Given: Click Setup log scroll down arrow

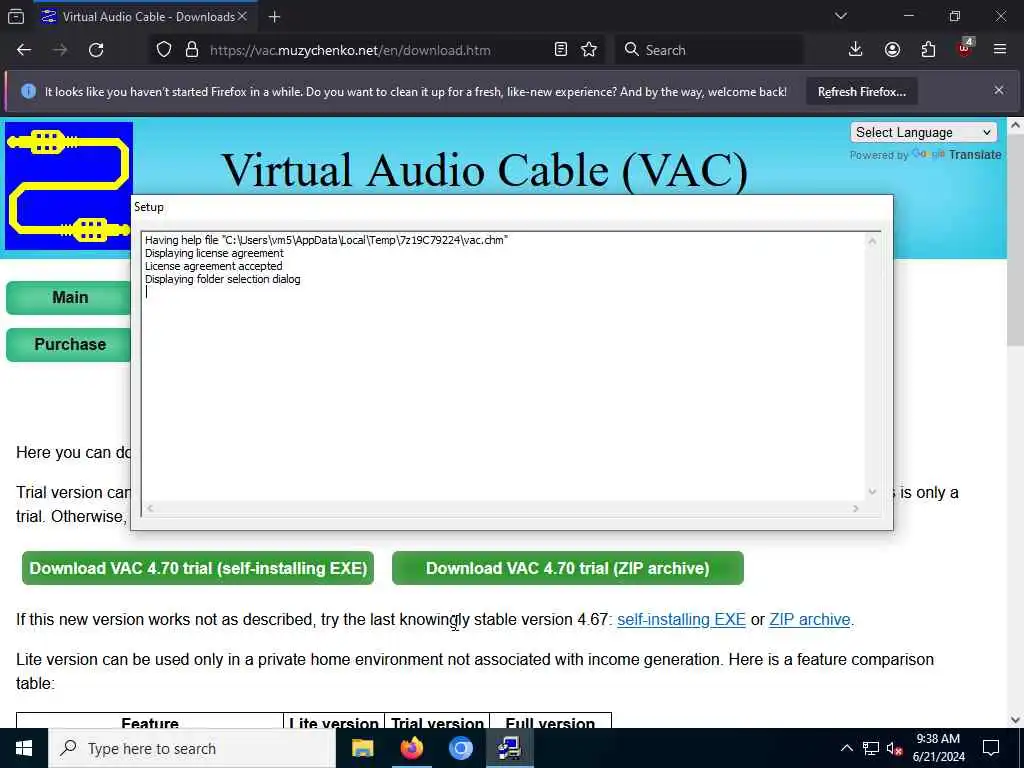Looking at the screenshot, I should tap(872, 492).
